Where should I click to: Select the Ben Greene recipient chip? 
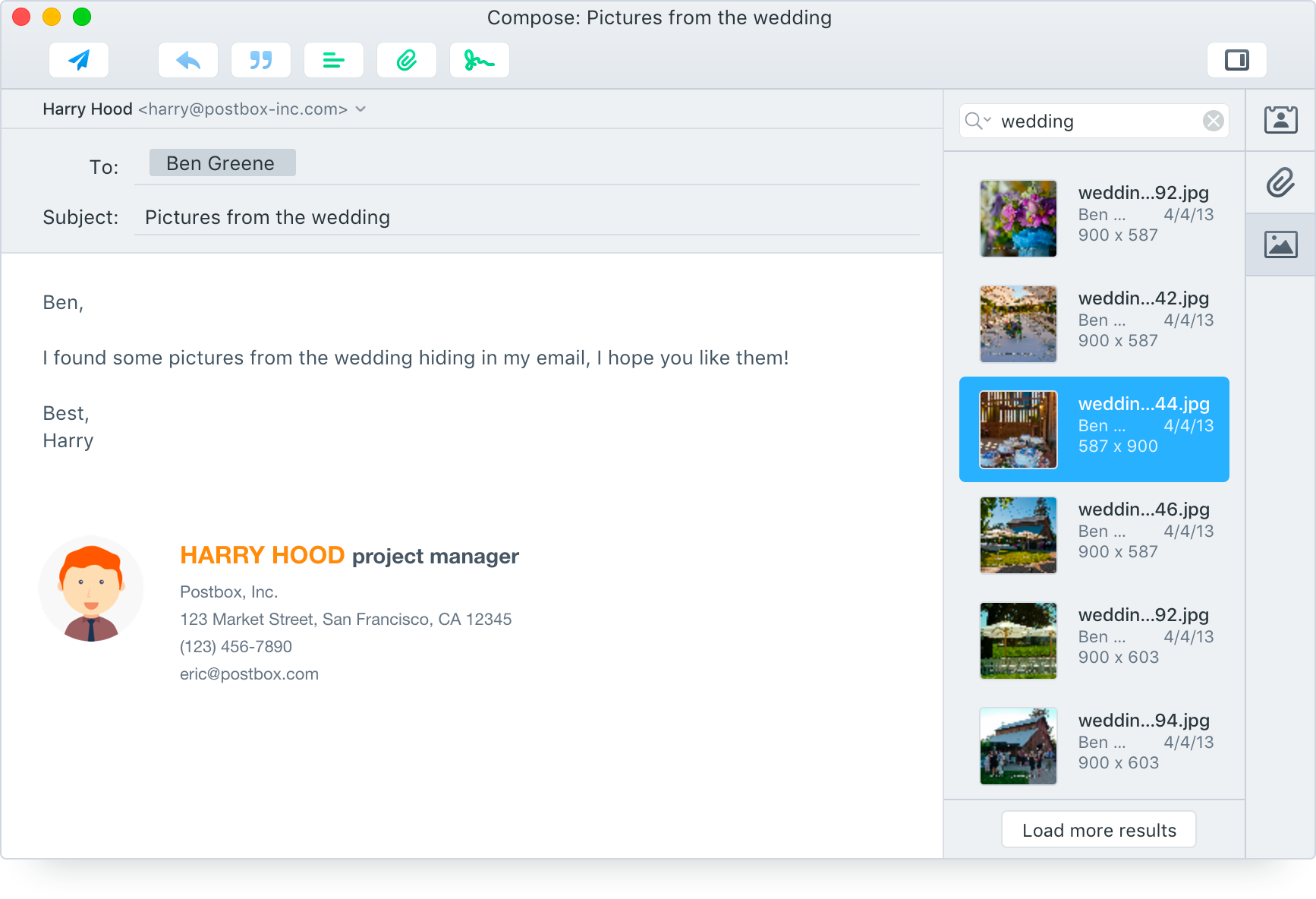coord(222,162)
